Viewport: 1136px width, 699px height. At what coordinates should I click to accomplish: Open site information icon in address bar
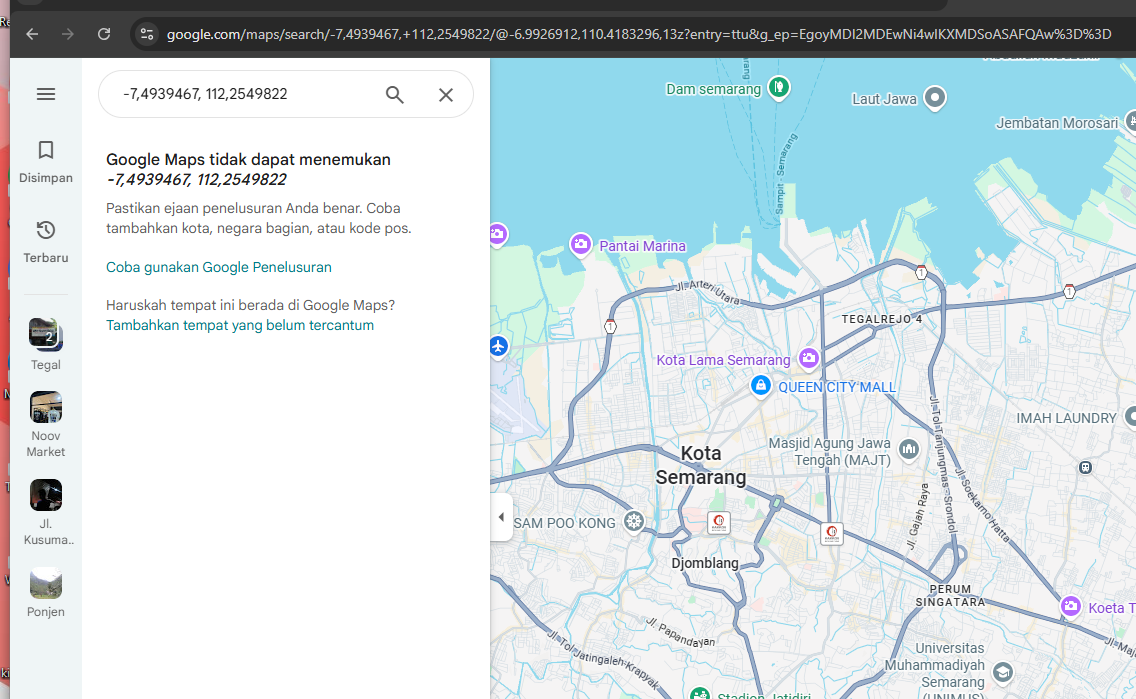point(147,34)
